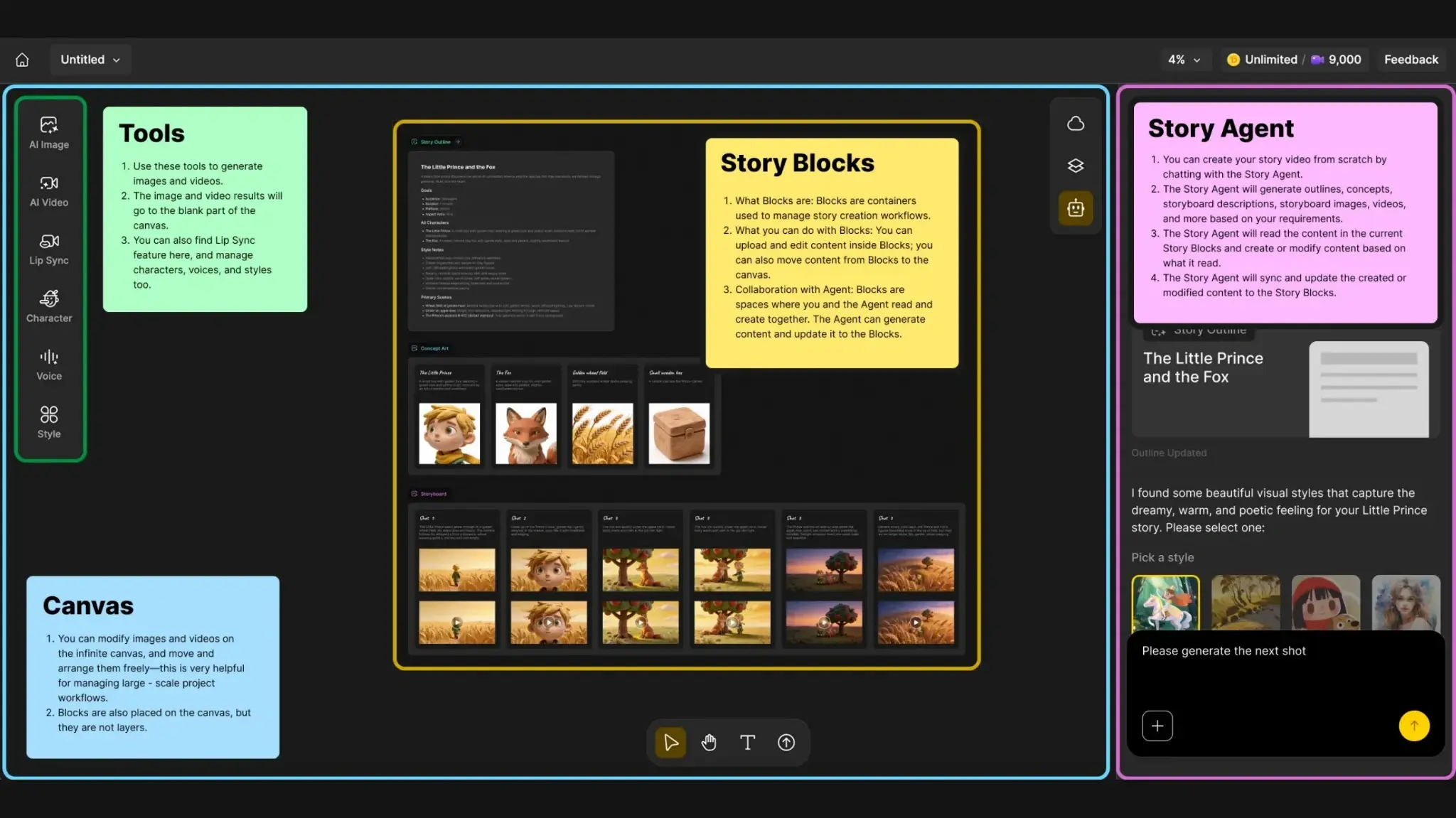
Task: Open the Untitled project name dropdown
Action: click(x=90, y=60)
